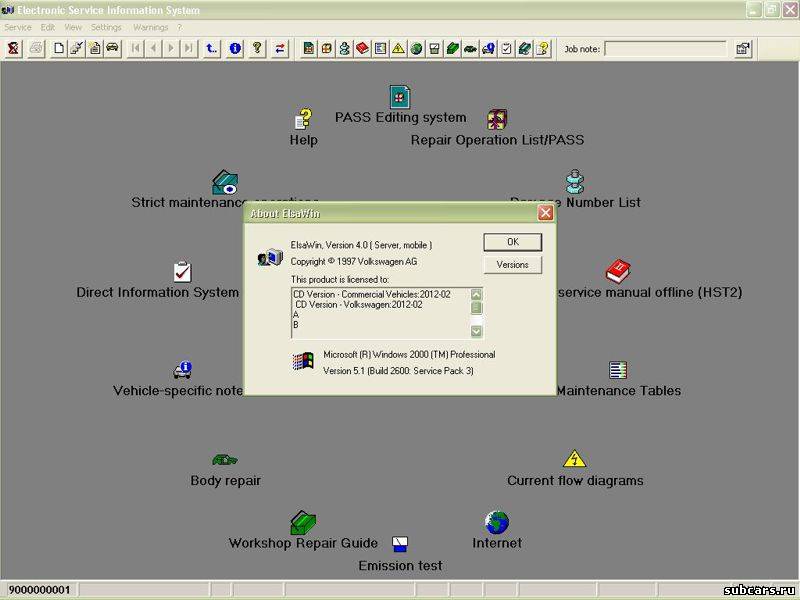Viewport: 800px width, 600px height.
Task: Click the yellow question mark toolbar icon
Action: 257,48
